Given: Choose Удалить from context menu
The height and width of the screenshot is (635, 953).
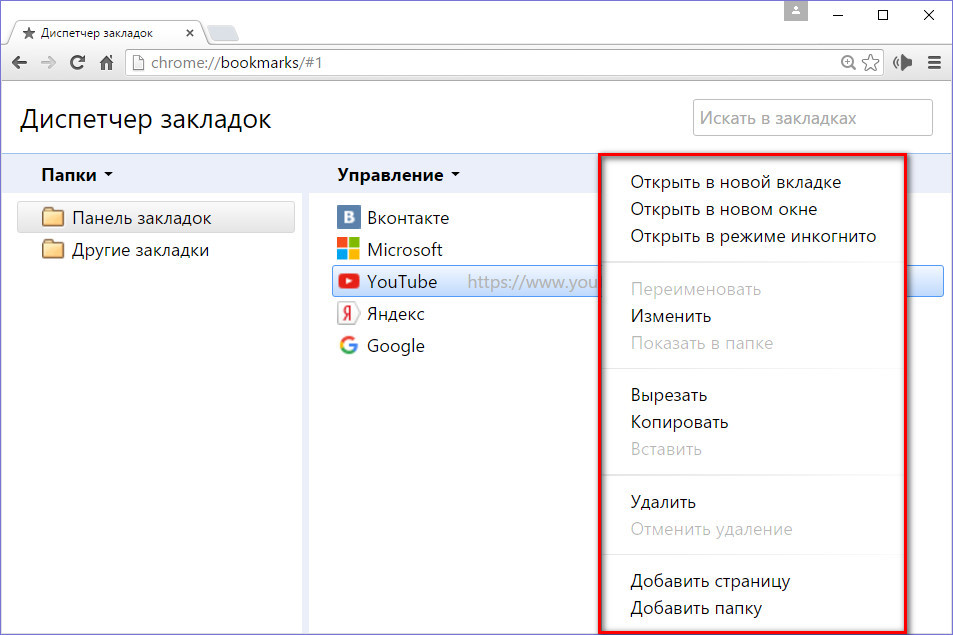Looking at the screenshot, I should click(x=662, y=502).
